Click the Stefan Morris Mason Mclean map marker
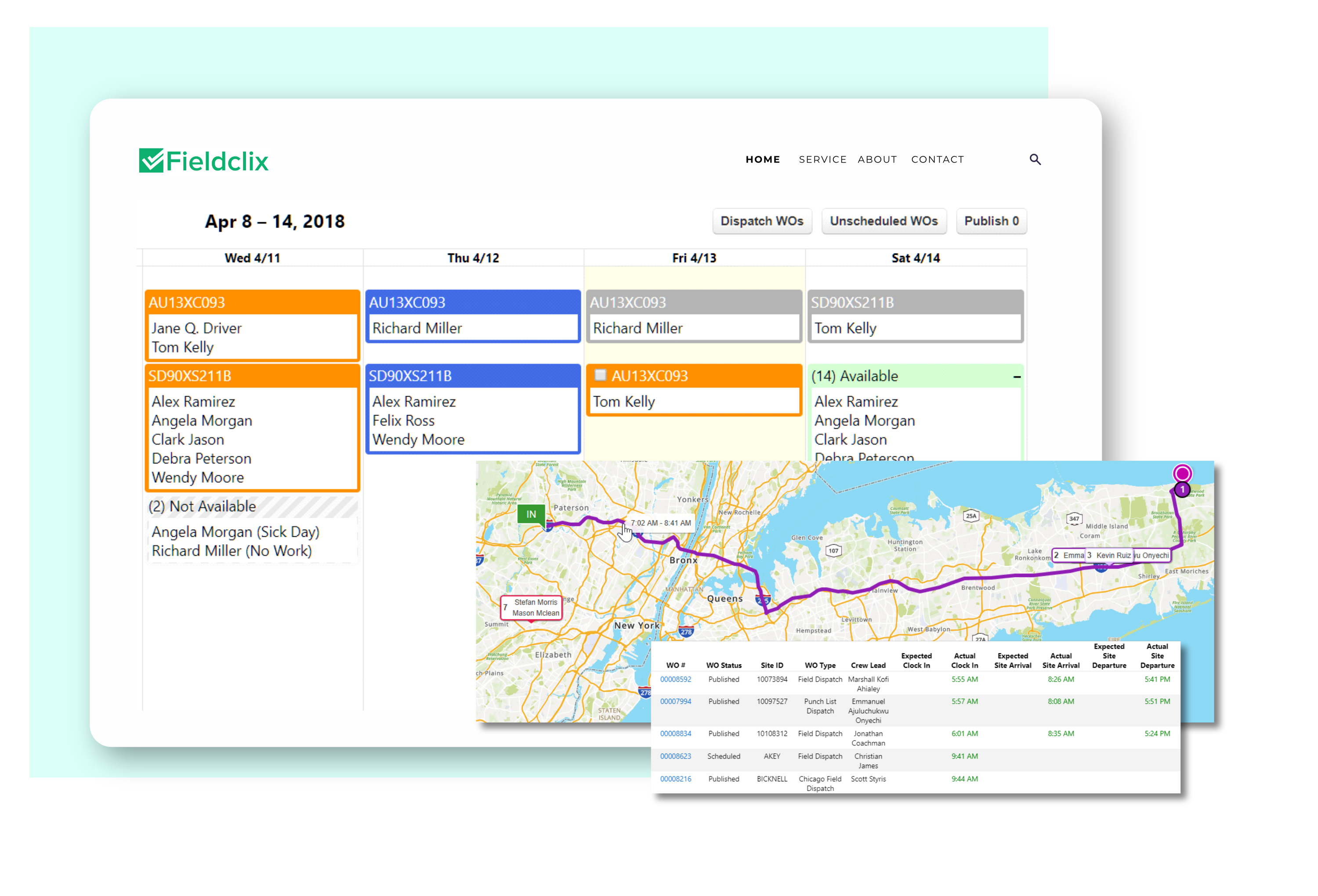 [x=532, y=607]
